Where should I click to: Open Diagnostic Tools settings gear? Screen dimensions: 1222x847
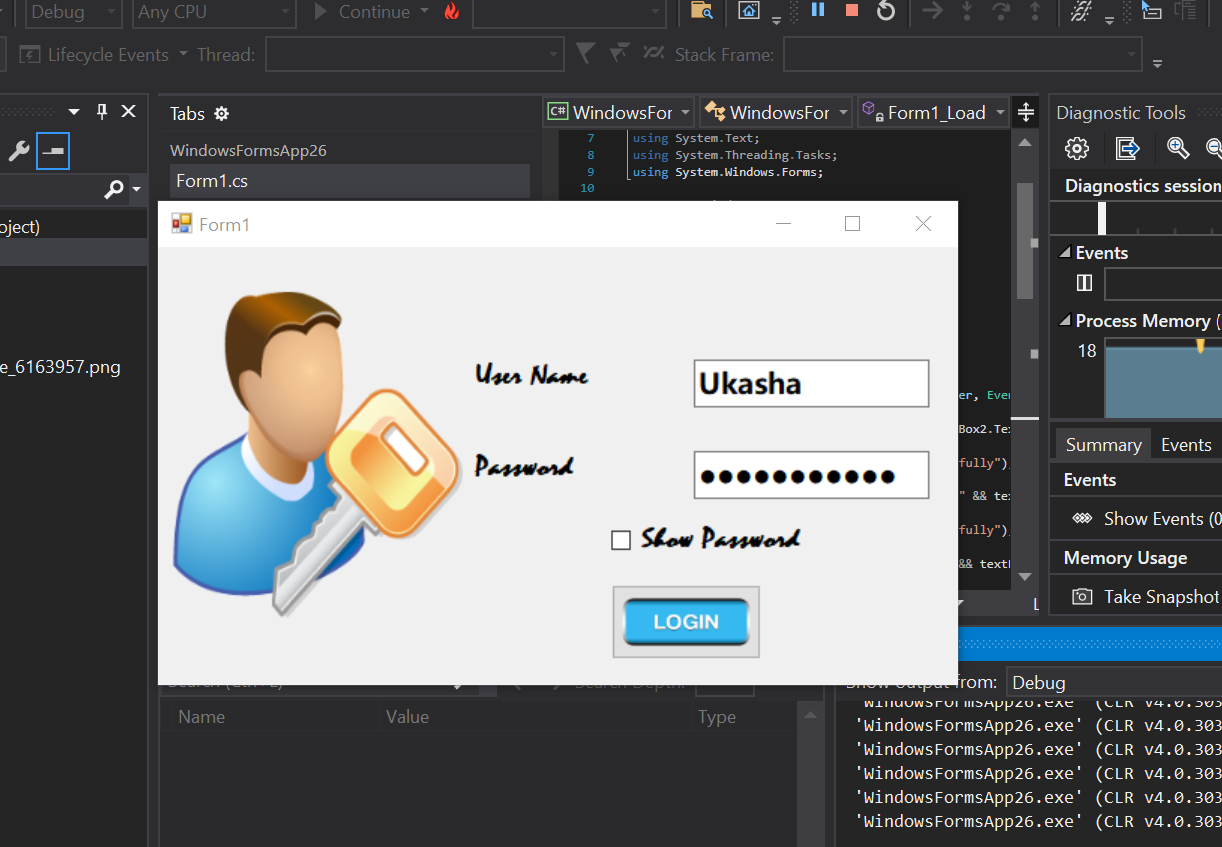(x=1076, y=148)
